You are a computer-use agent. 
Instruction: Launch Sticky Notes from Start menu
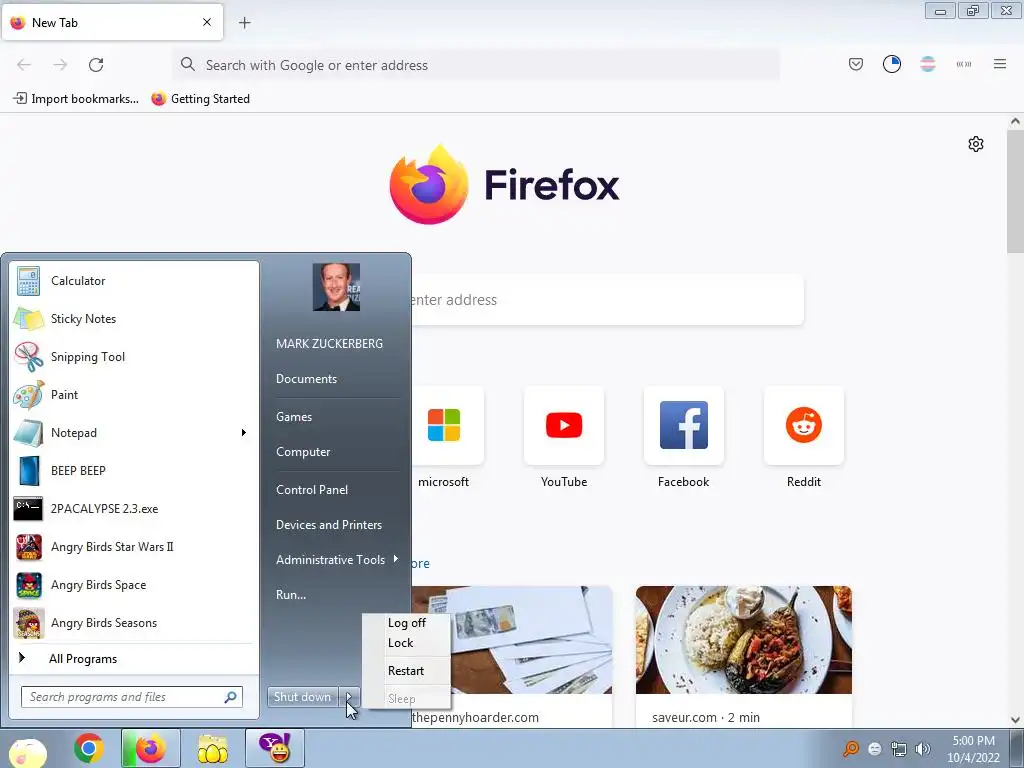(x=134, y=319)
